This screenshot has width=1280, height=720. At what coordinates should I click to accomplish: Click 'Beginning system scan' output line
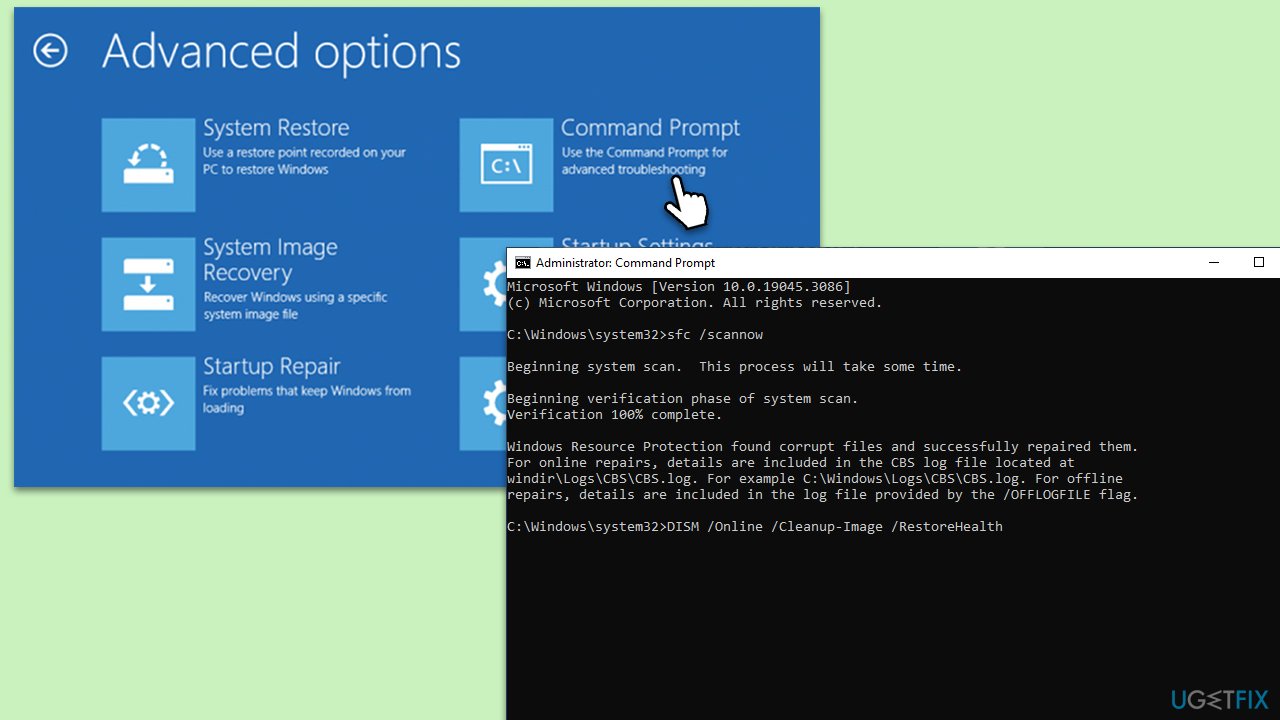click(x=735, y=367)
